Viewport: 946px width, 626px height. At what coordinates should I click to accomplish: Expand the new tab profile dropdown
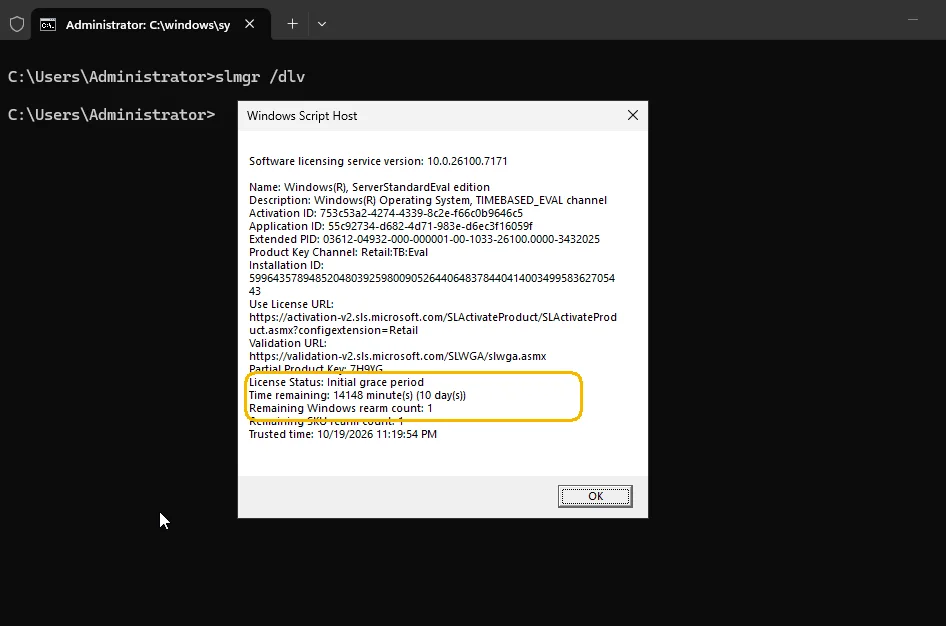[322, 24]
